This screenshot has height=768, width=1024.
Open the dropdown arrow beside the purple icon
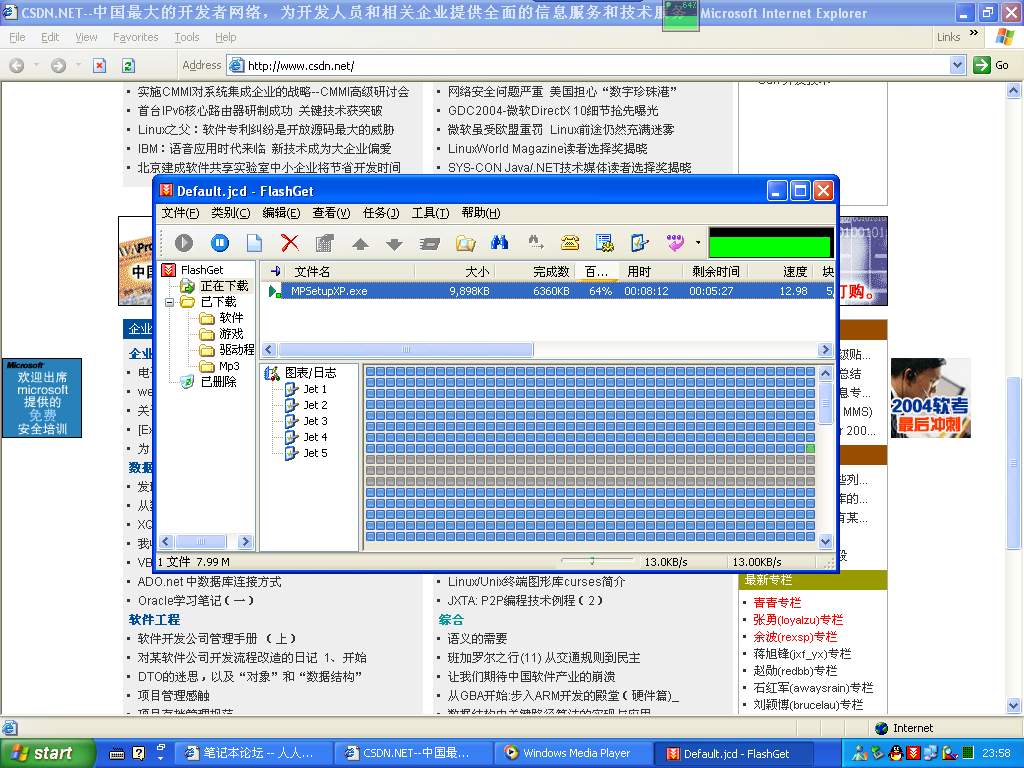pos(697,243)
